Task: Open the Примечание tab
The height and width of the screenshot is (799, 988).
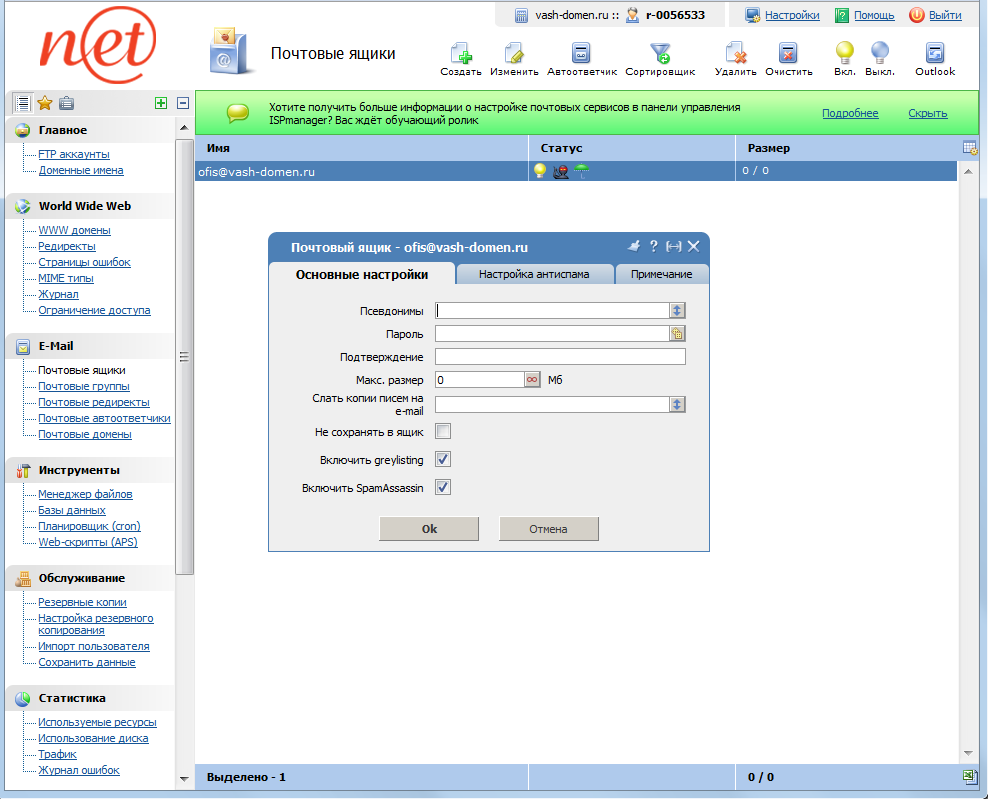Action: point(660,272)
